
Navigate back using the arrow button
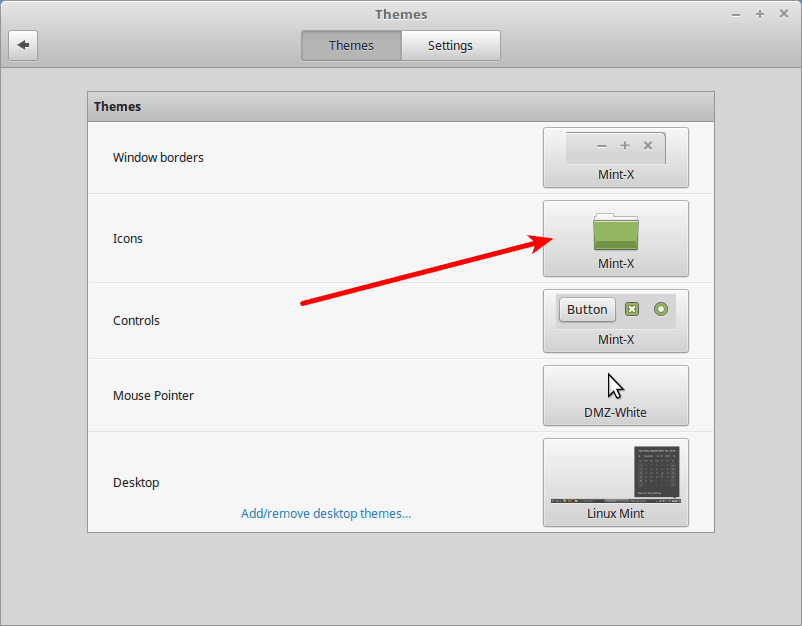tap(23, 45)
